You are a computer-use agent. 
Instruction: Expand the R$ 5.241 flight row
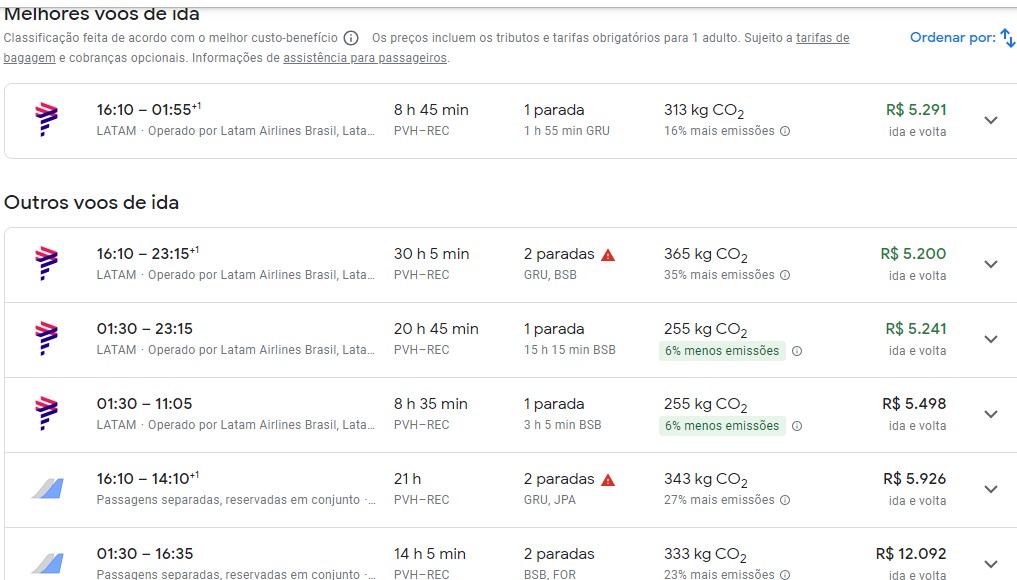coord(990,339)
